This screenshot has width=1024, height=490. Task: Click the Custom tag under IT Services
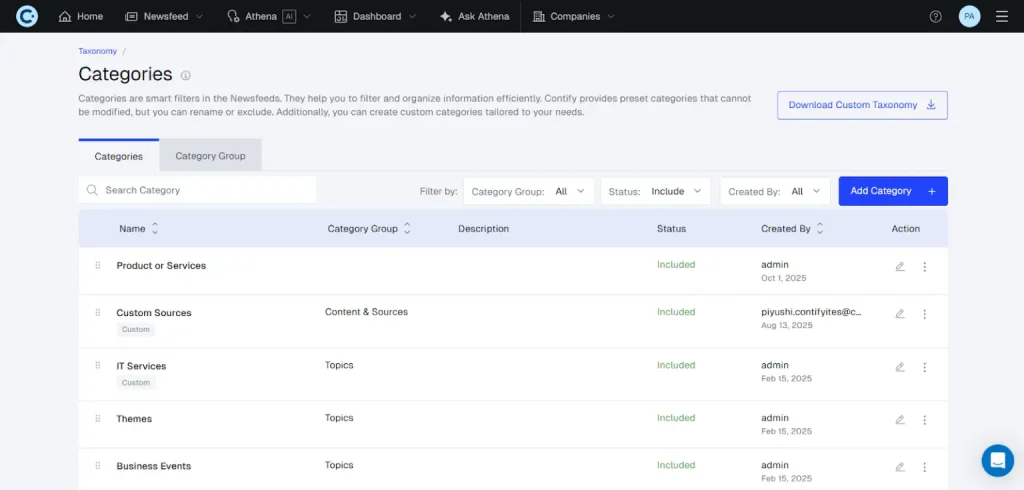point(136,383)
